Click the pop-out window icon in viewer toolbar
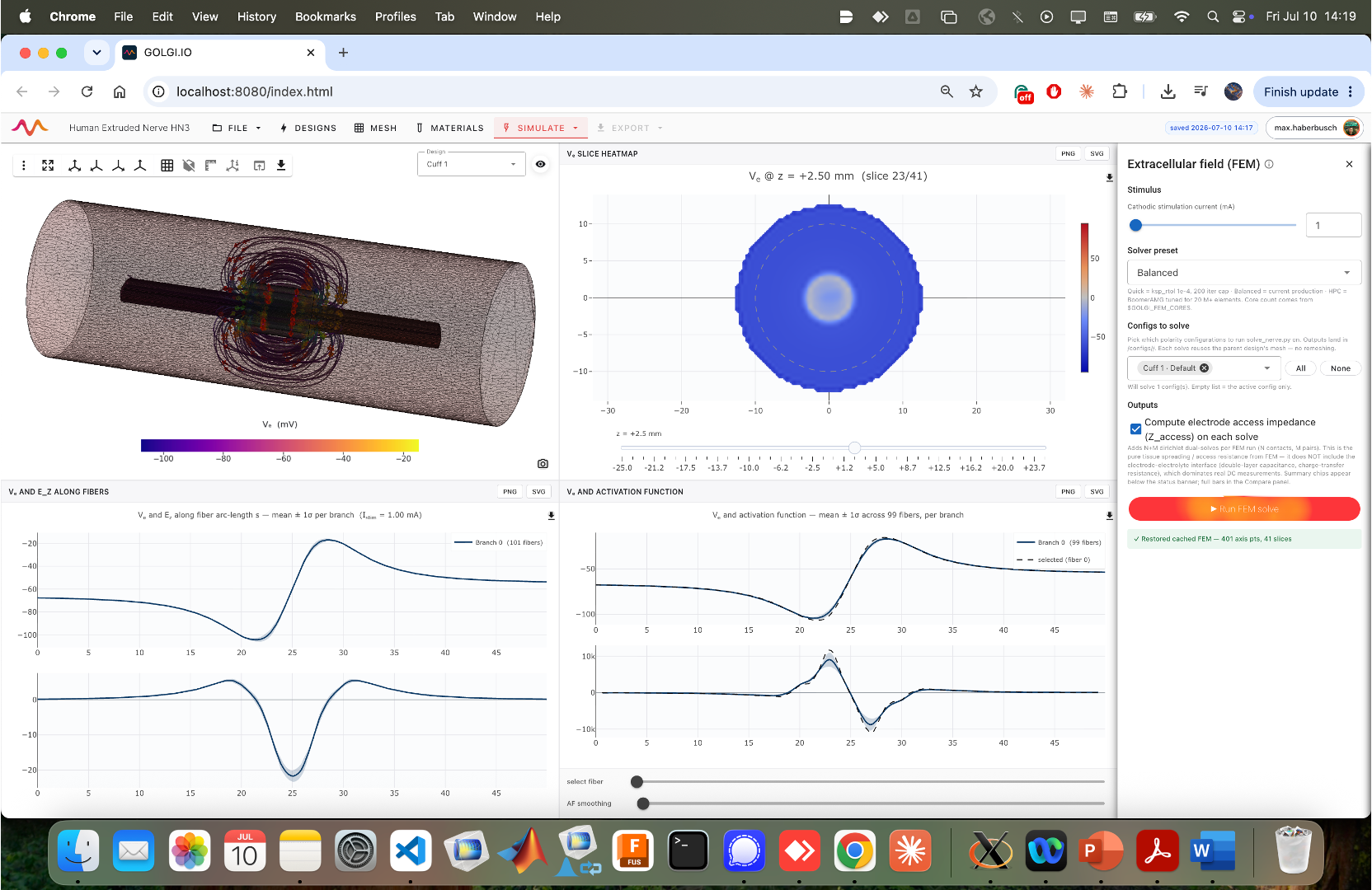 [x=259, y=166]
